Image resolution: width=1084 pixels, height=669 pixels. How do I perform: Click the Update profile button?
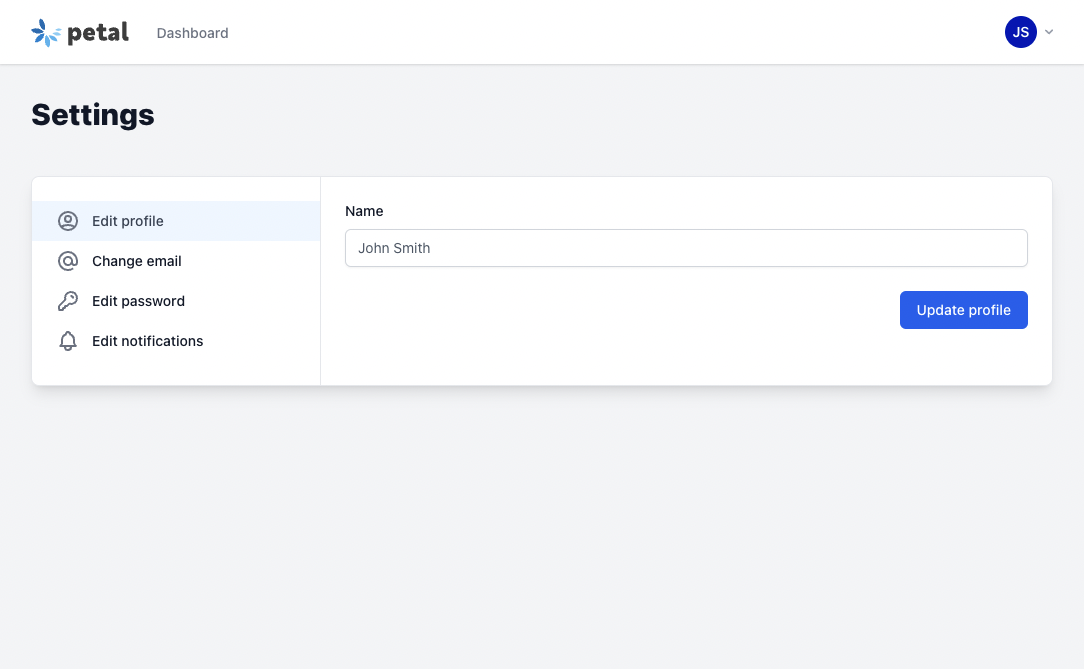(x=963, y=310)
